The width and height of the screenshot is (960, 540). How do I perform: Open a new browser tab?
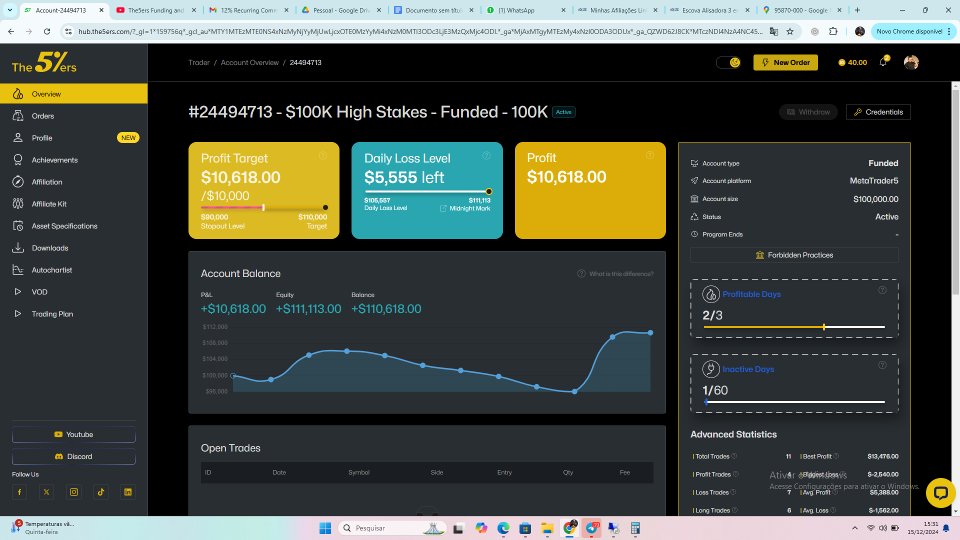pos(857,10)
